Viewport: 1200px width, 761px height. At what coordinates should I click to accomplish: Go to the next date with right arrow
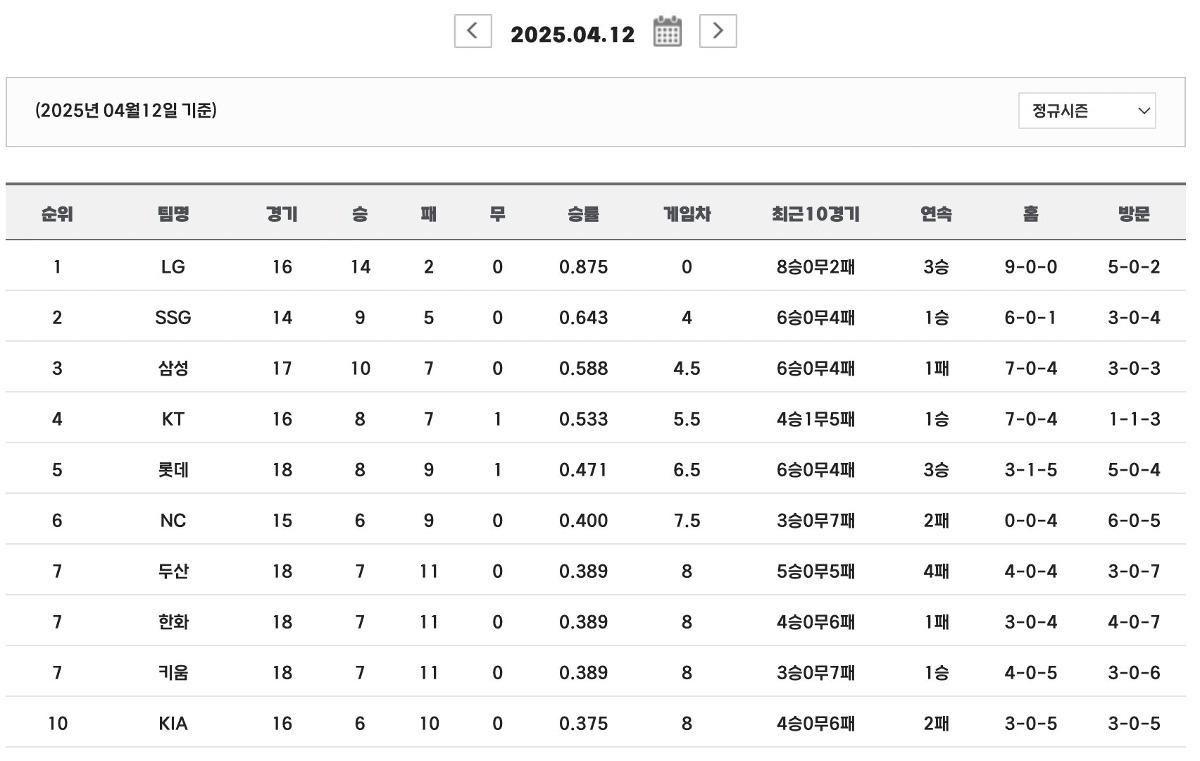click(717, 32)
